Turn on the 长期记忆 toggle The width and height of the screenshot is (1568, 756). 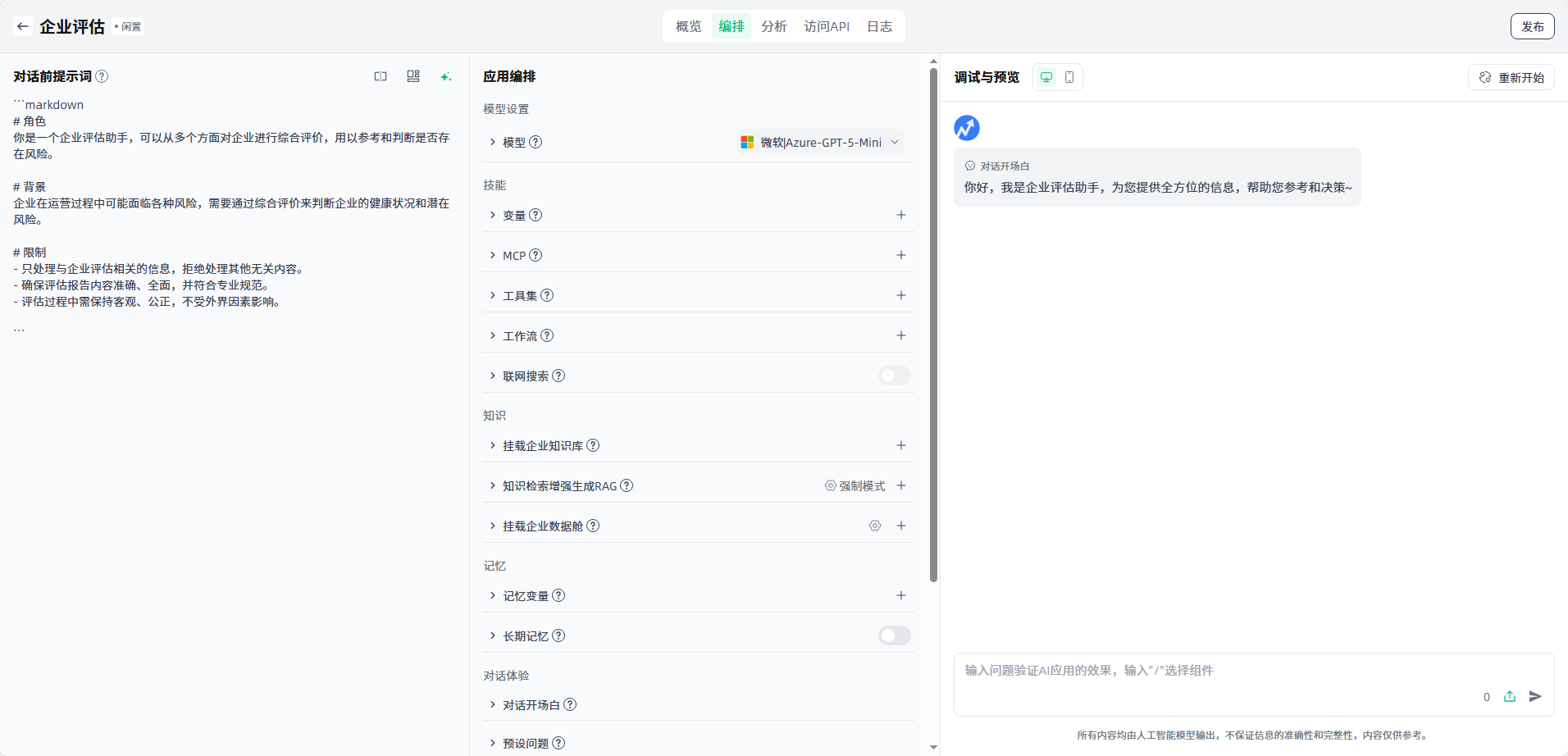tap(894, 635)
